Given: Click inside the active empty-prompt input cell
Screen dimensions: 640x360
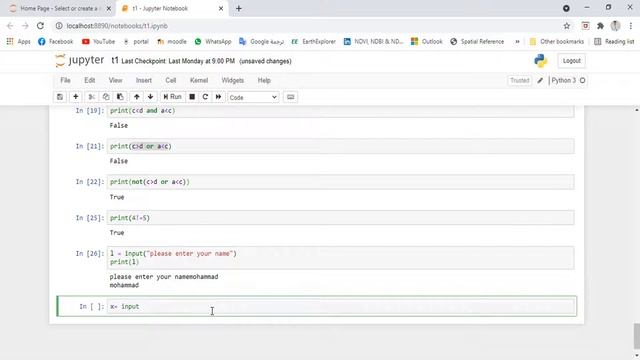Looking at the screenshot, I should pyautogui.click(x=341, y=306).
